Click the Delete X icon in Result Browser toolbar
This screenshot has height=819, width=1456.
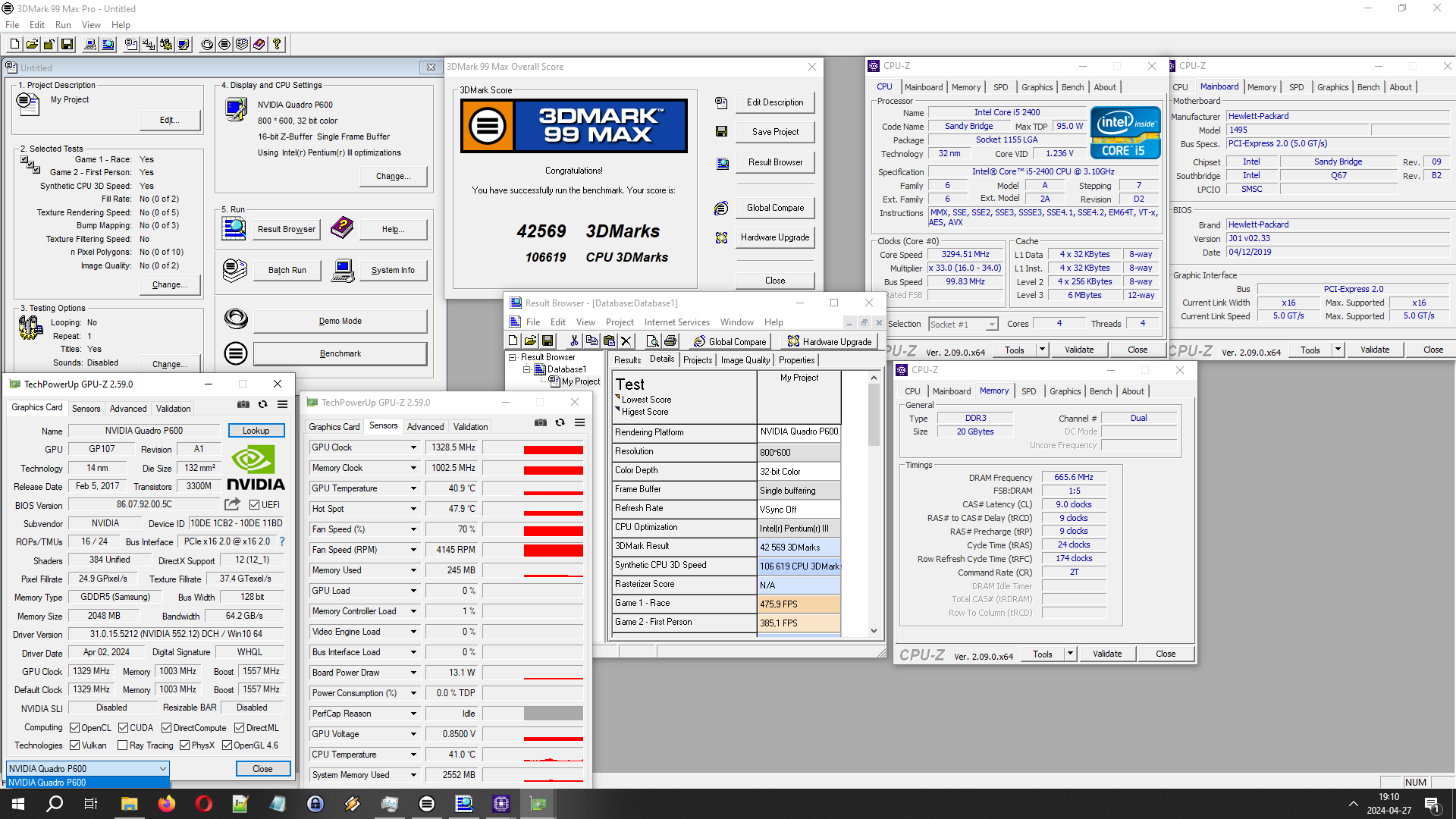click(626, 341)
